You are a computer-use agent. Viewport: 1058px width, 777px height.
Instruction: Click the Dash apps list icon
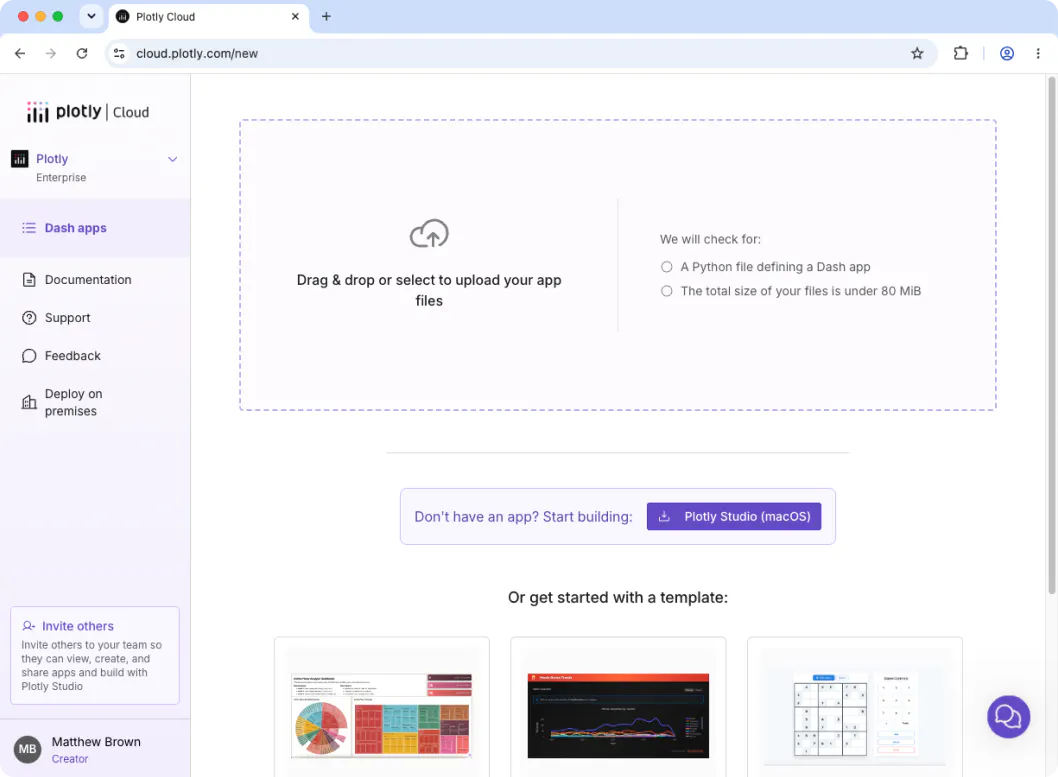pyautogui.click(x=29, y=228)
